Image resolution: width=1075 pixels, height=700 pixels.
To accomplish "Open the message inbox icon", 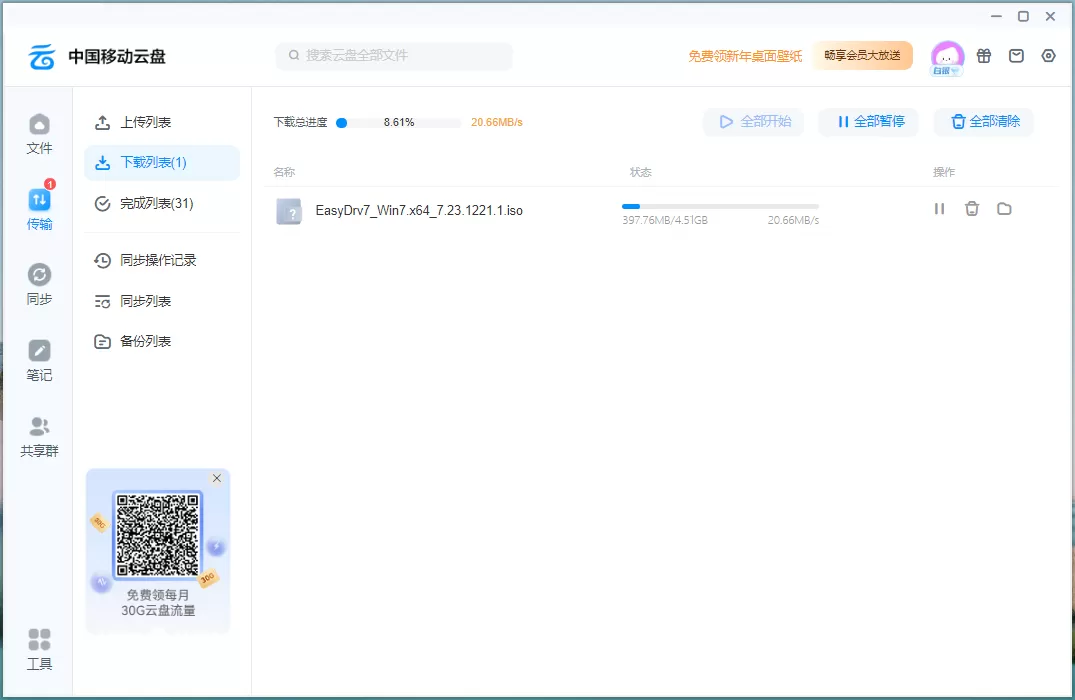I will [x=1016, y=56].
